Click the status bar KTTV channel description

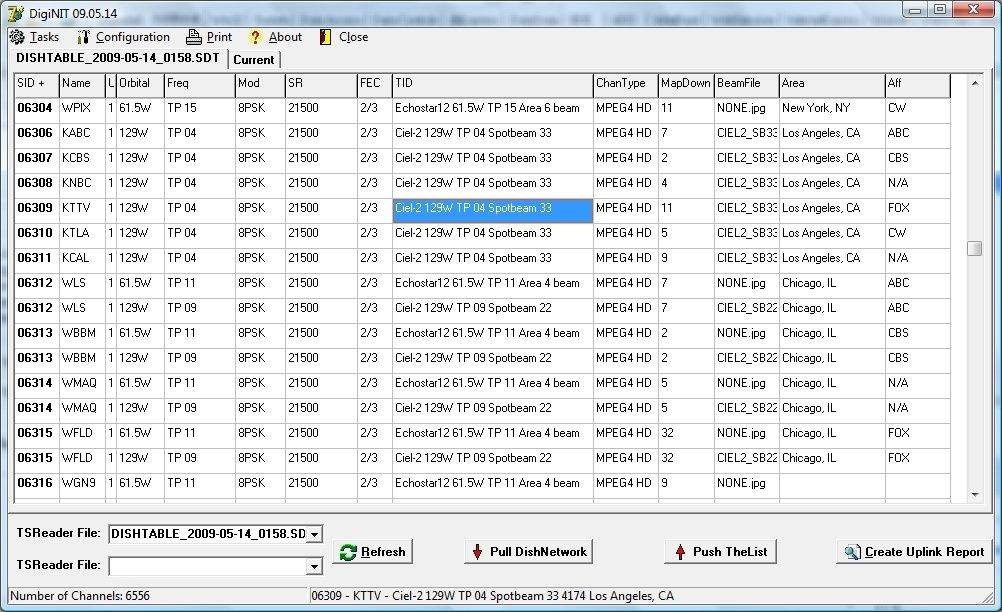point(492,596)
